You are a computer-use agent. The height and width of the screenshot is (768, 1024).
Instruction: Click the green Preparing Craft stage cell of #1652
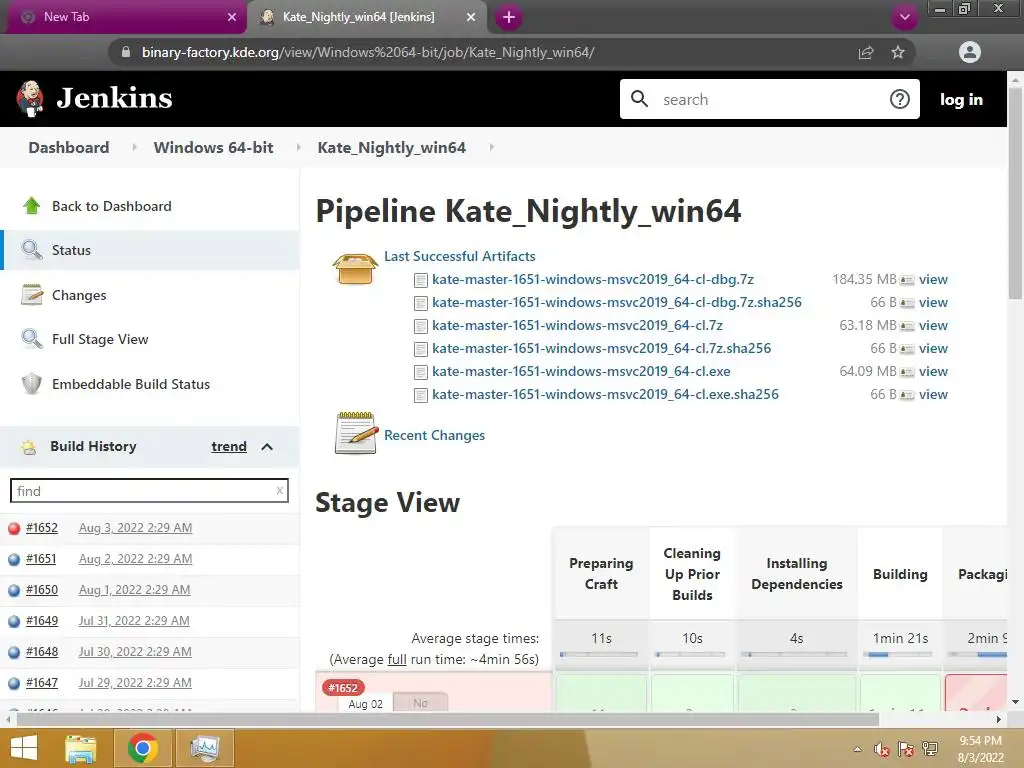point(601,693)
